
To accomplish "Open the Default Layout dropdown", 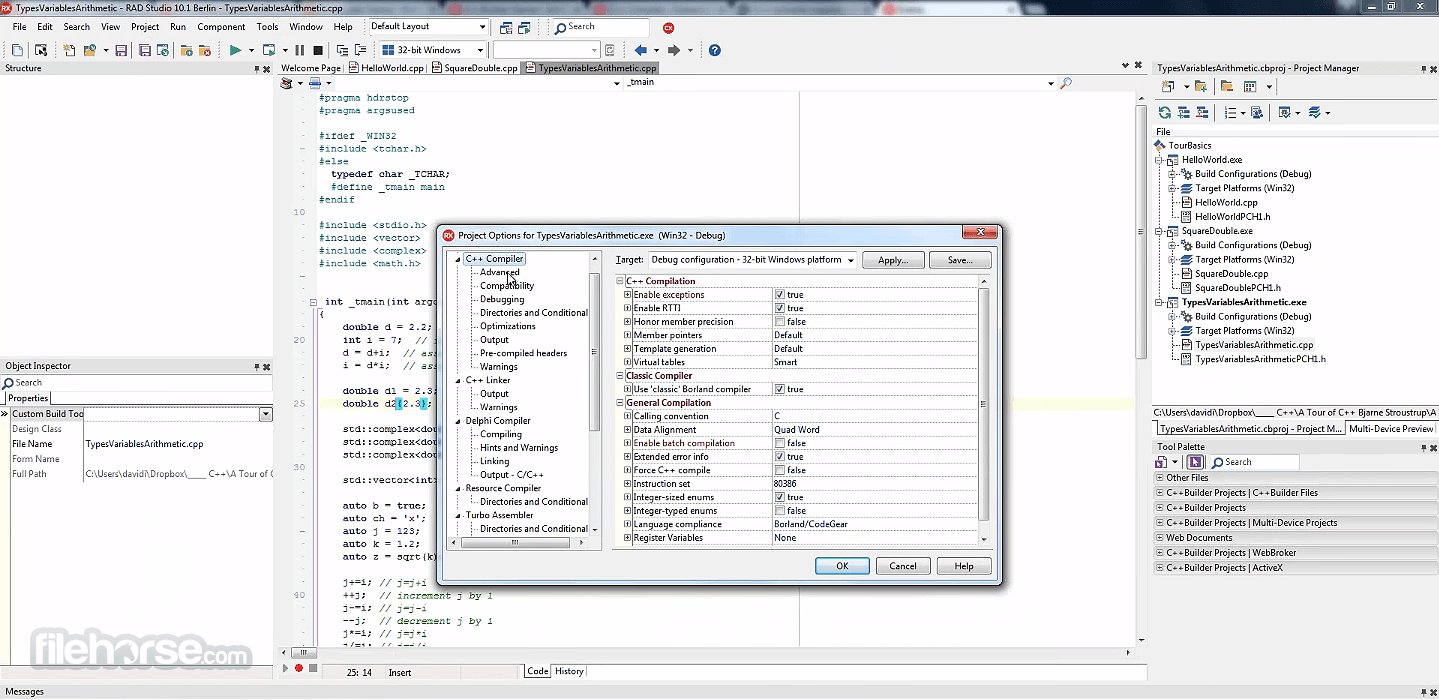I will coord(482,27).
